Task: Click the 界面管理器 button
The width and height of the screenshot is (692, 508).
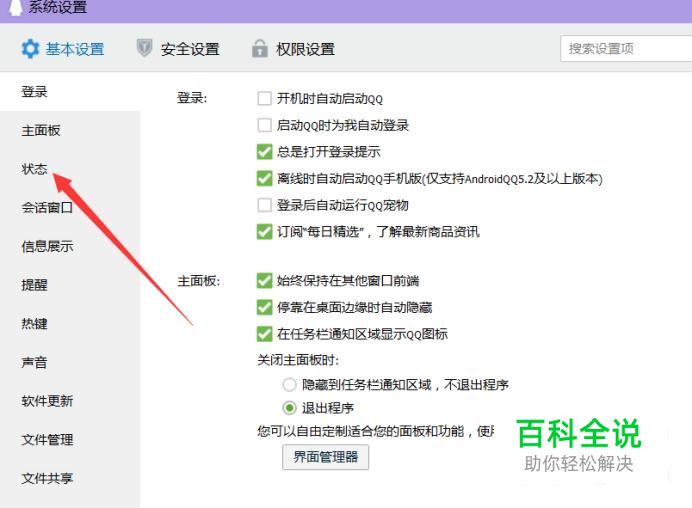Action: [326, 457]
